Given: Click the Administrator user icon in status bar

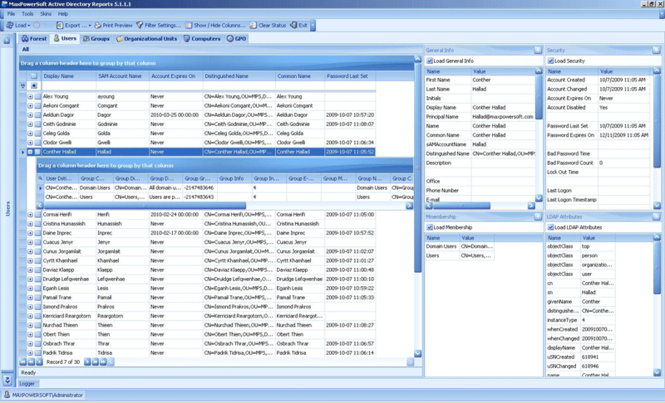Looking at the screenshot, I should tap(7, 395).
